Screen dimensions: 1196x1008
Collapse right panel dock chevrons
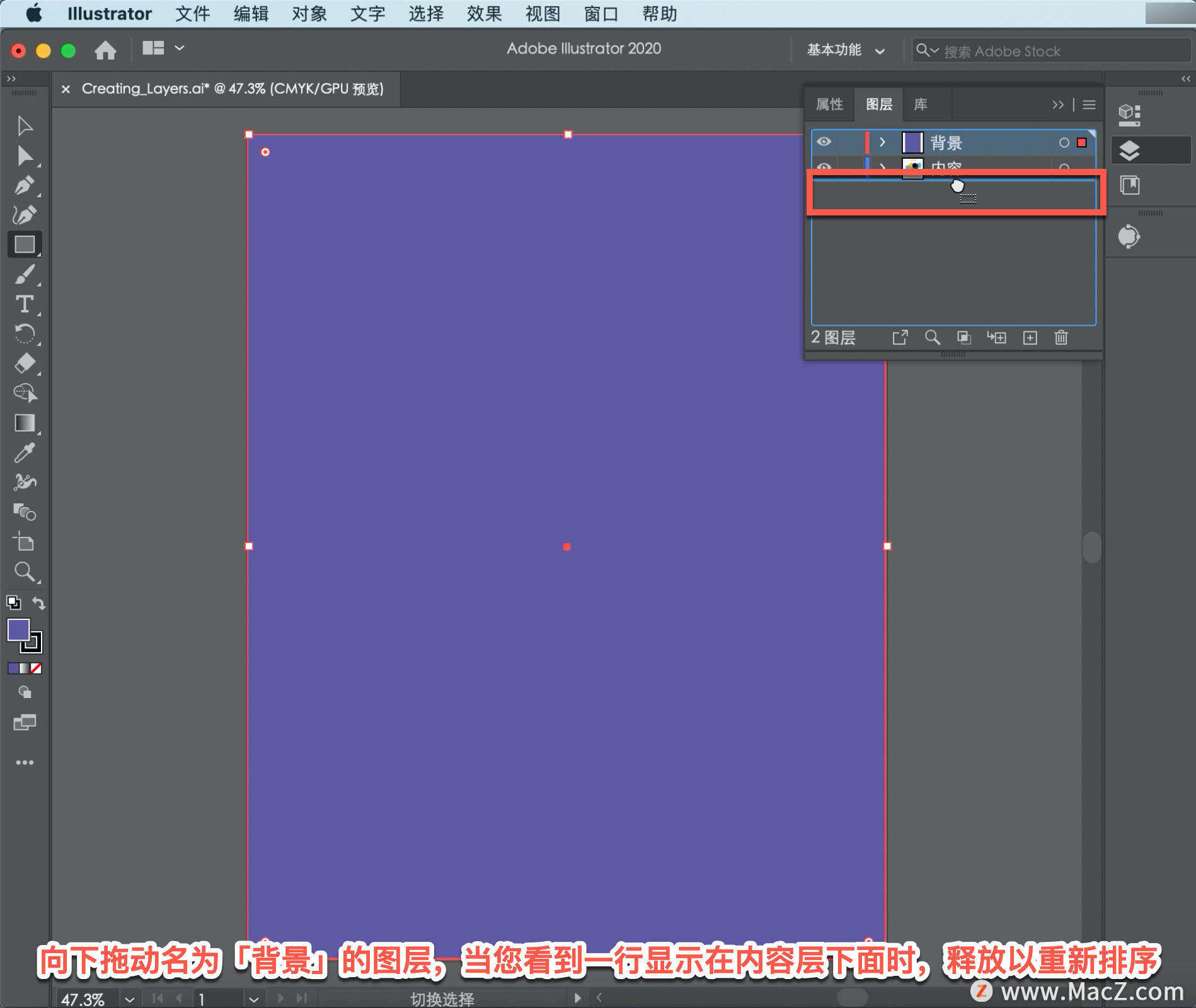(x=1185, y=79)
